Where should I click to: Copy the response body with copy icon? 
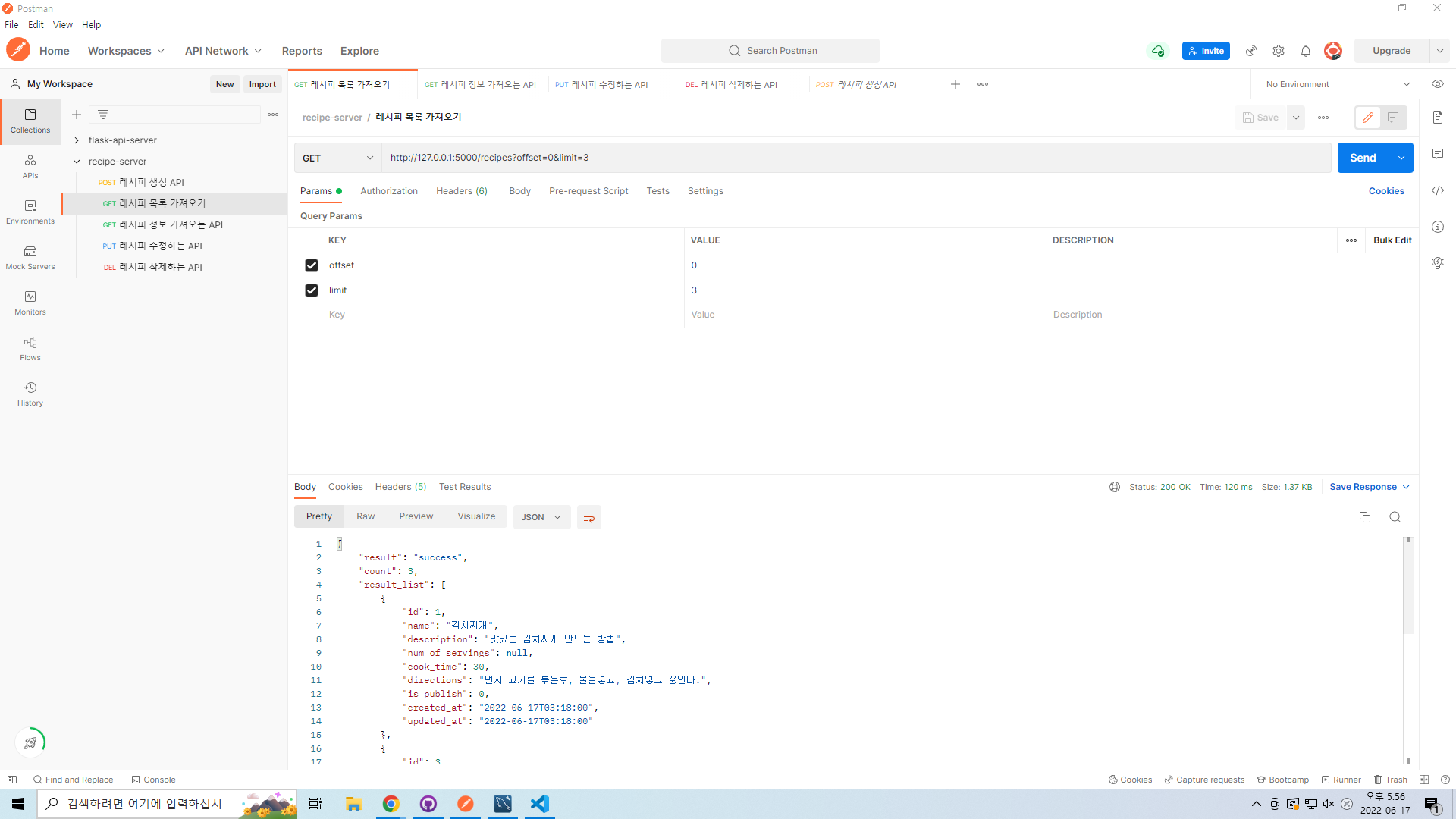(x=1364, y=517)
